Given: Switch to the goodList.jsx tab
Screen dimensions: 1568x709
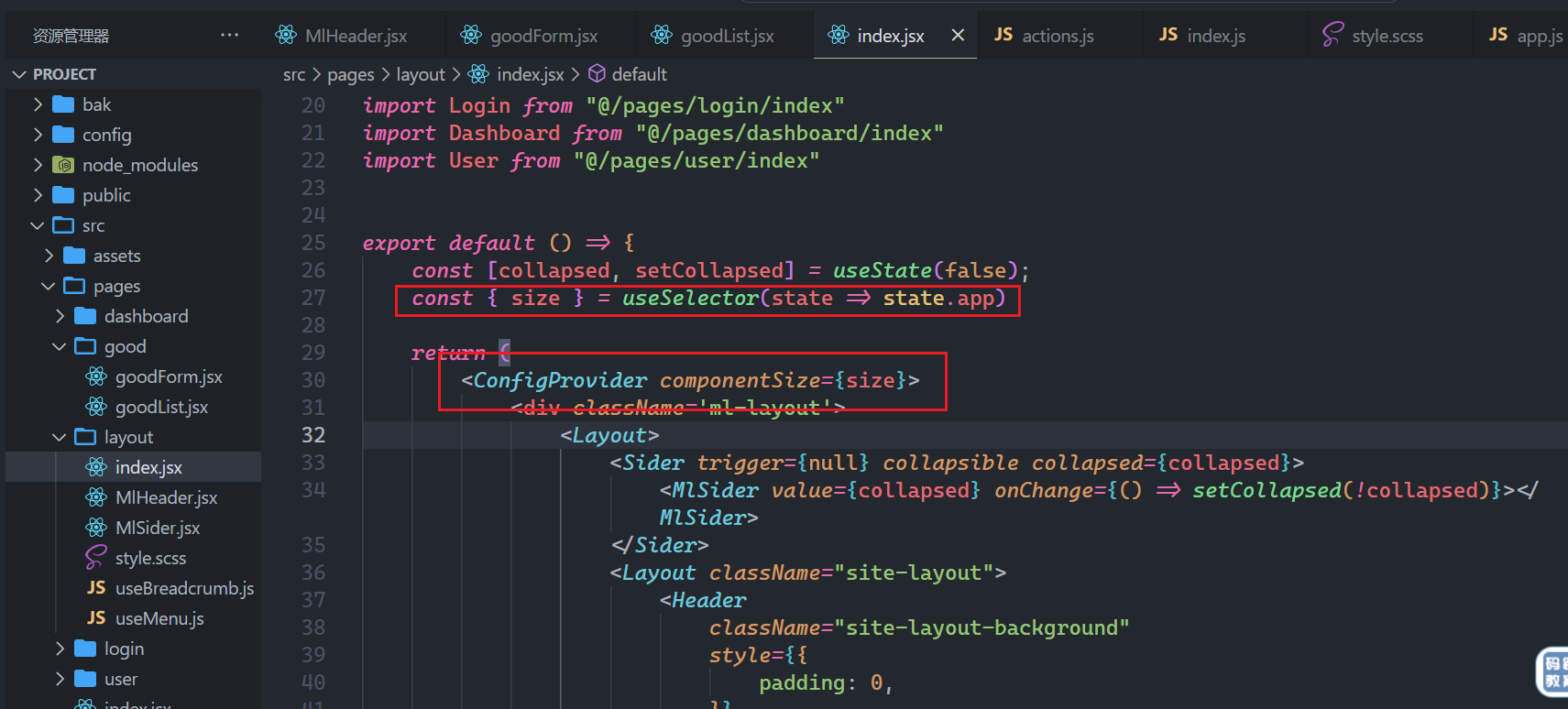Looking at the screenshot, I should (x=713, y=36).
